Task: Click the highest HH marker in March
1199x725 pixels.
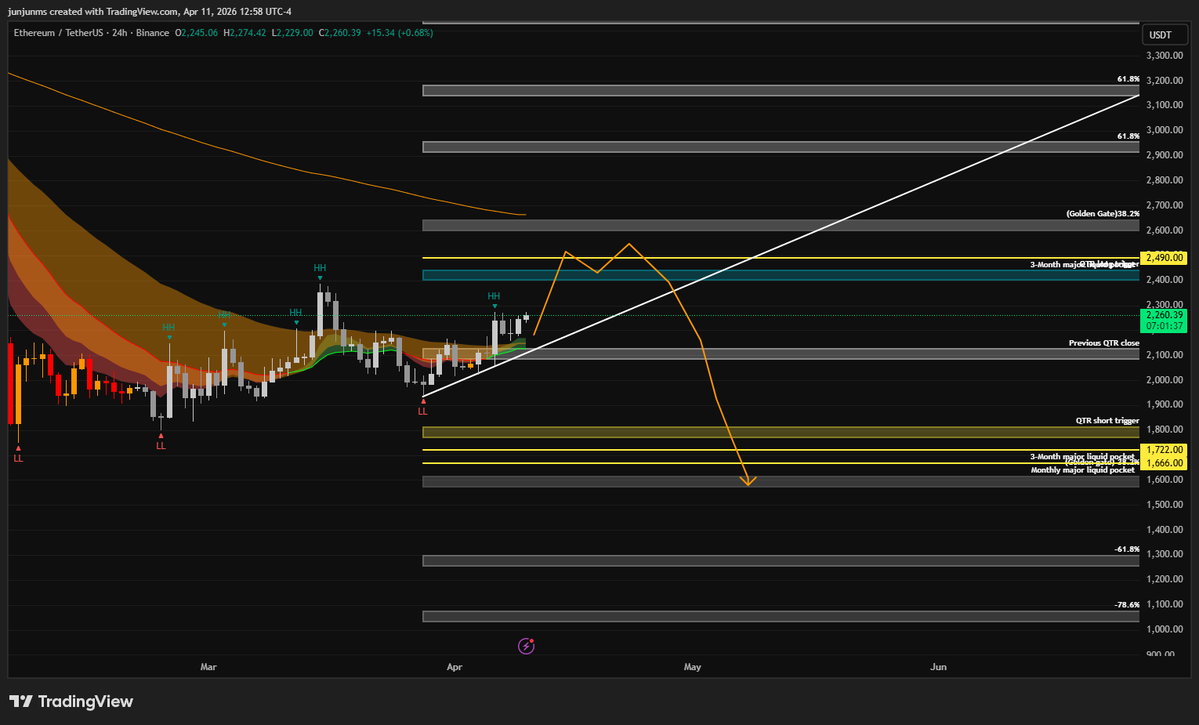Action: point(319,268)
